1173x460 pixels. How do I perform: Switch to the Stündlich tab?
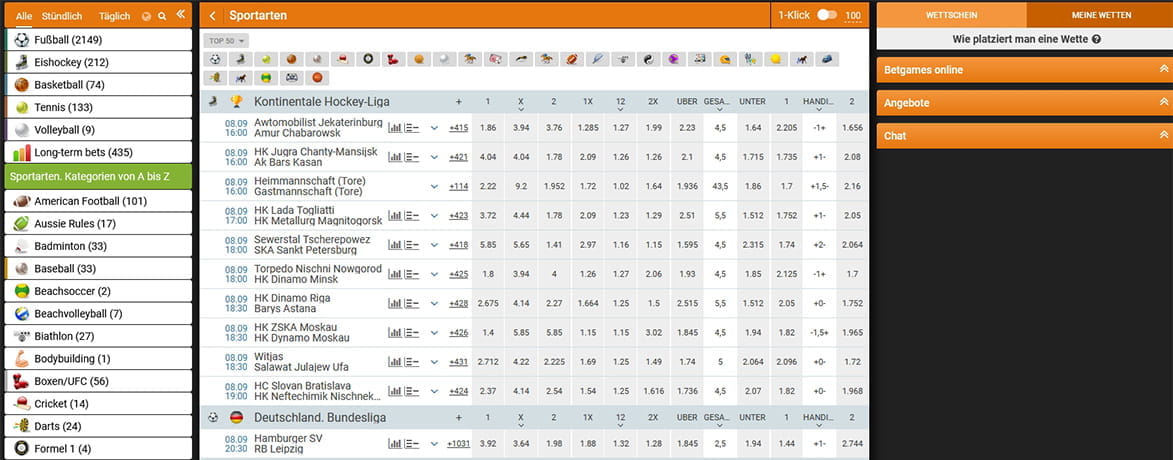tap(62, 16)
